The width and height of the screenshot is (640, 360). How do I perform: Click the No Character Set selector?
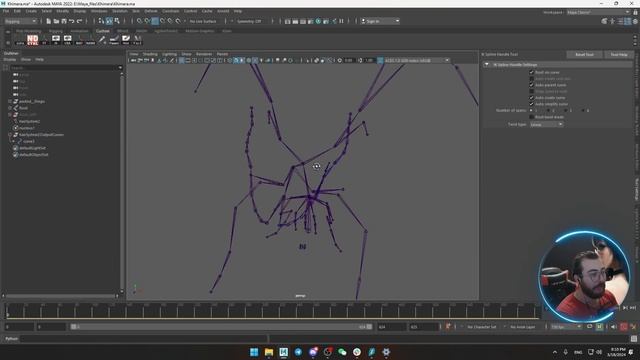click(x=482, y=327)
